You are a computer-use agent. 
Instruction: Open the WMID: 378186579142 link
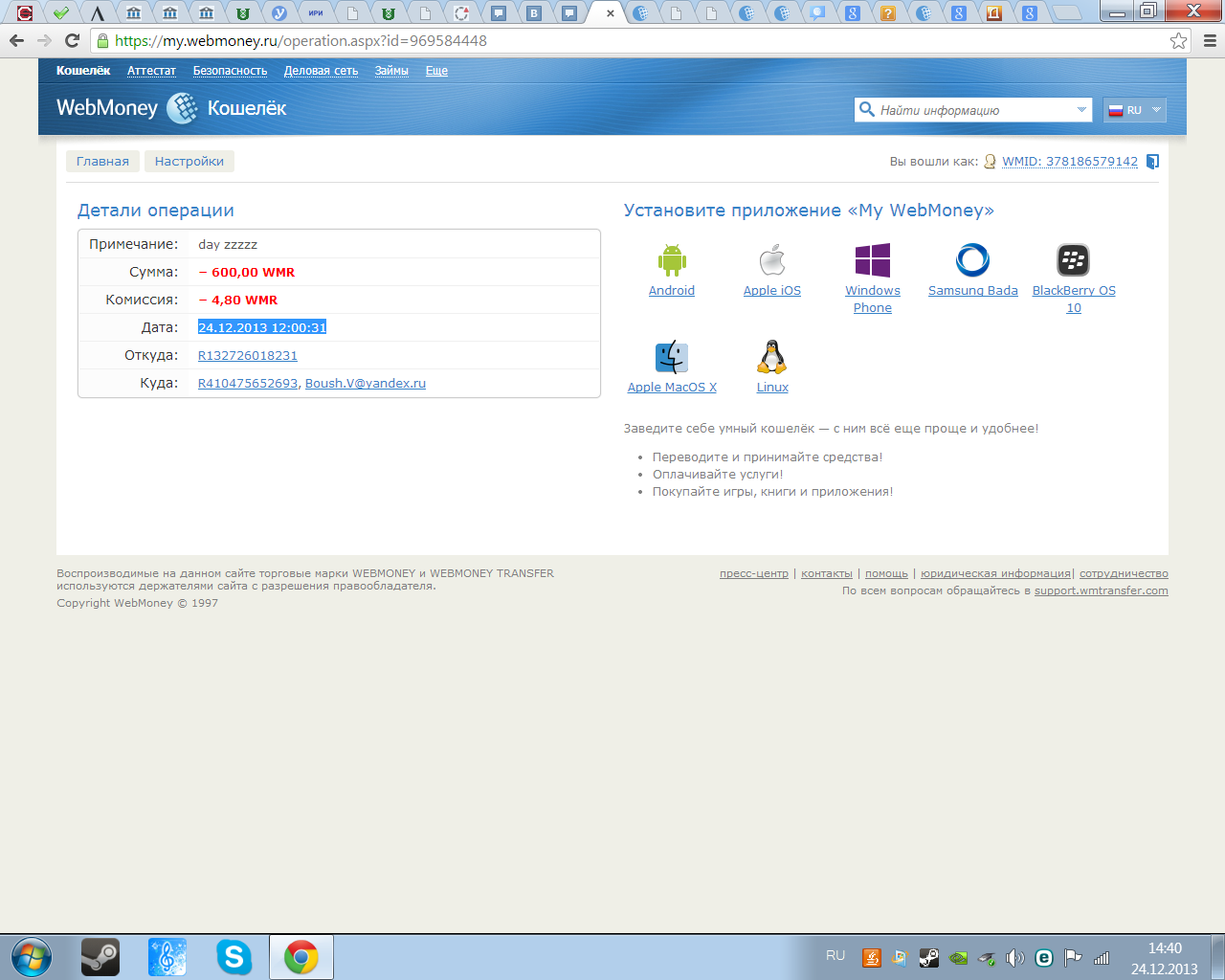pyautogui.click(x=1070, y=162)
